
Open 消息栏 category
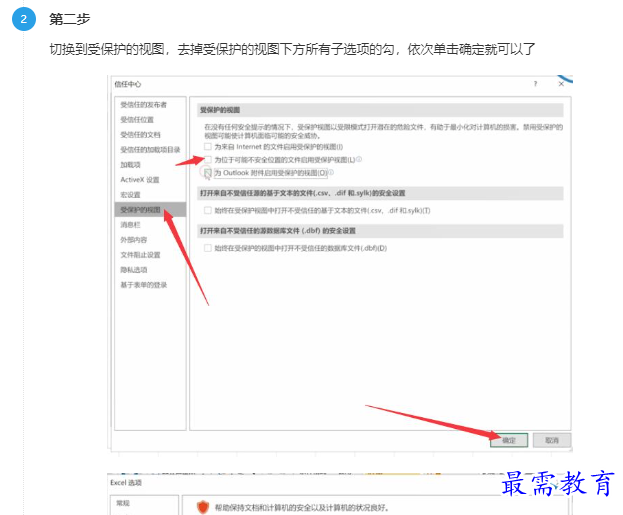[x=130, y=225]
